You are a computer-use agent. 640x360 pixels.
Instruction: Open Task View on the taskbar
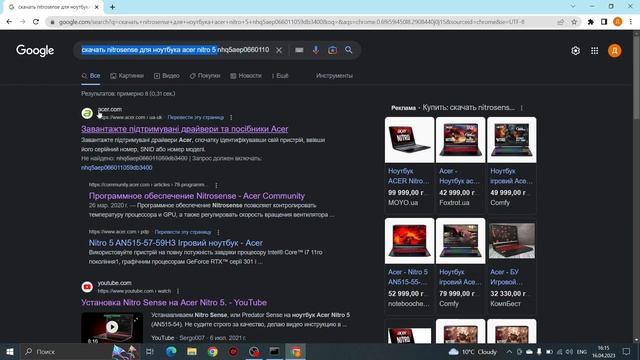(x=150, y=351)
